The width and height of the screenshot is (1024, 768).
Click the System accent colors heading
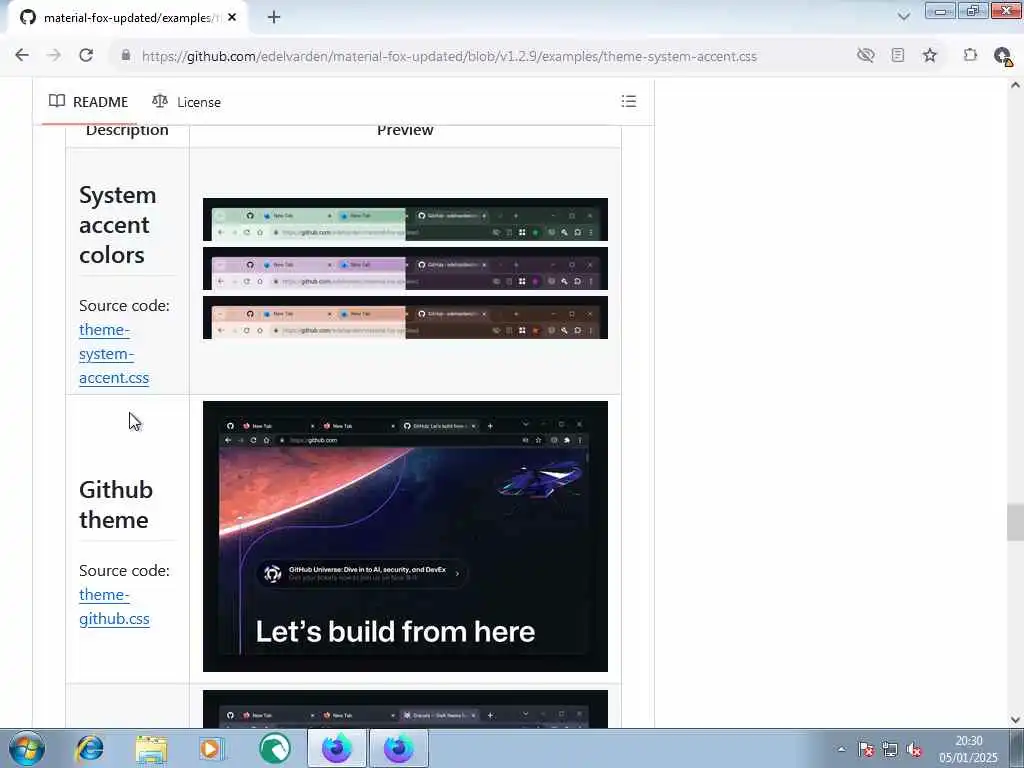[118, 225]
